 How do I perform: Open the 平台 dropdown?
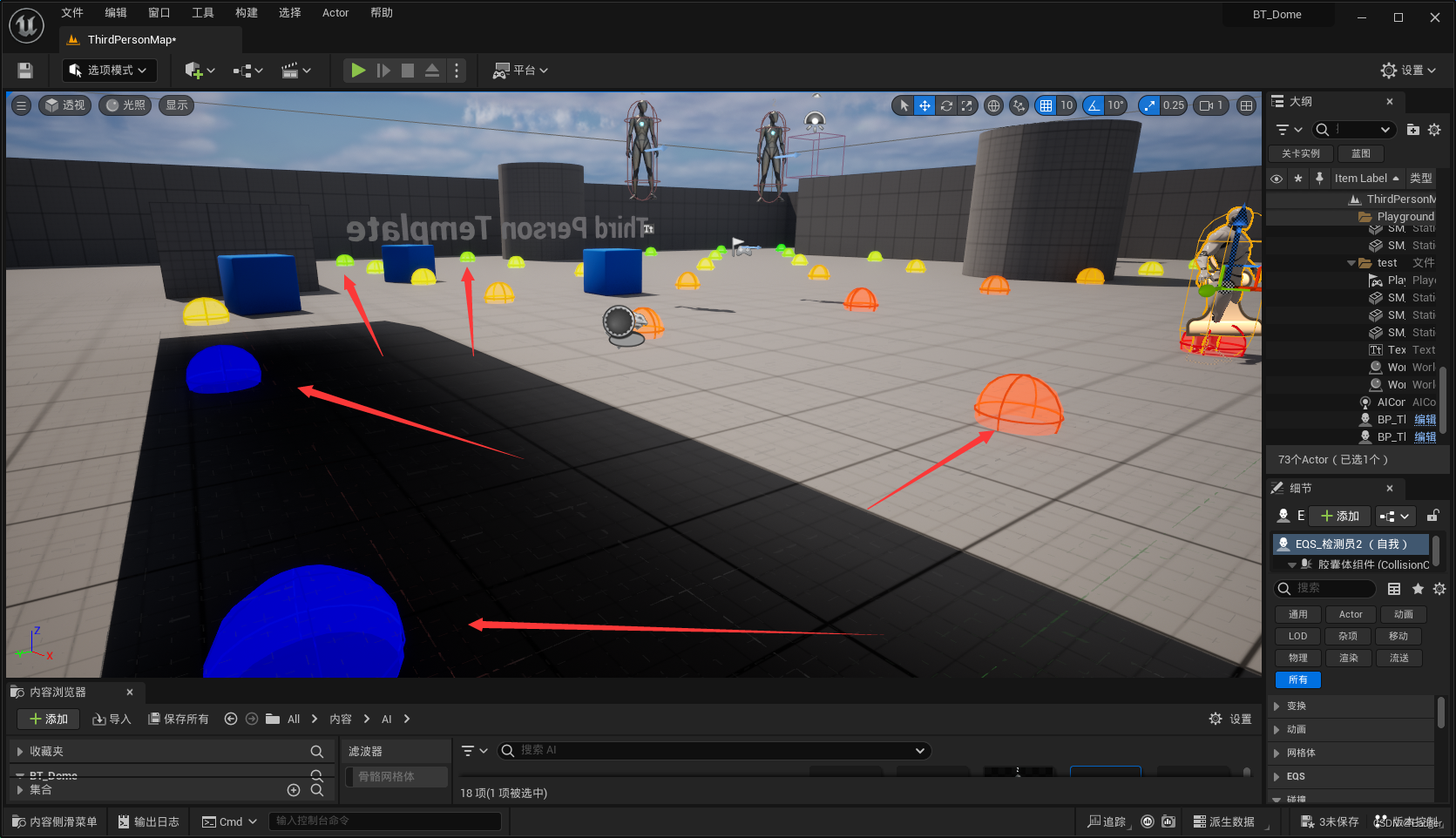520,71
